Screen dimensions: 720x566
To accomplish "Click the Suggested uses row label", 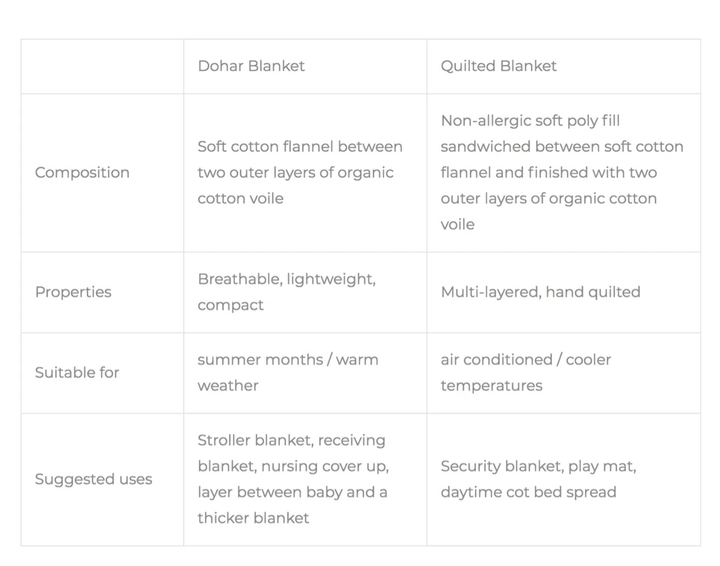I will 93,479.
